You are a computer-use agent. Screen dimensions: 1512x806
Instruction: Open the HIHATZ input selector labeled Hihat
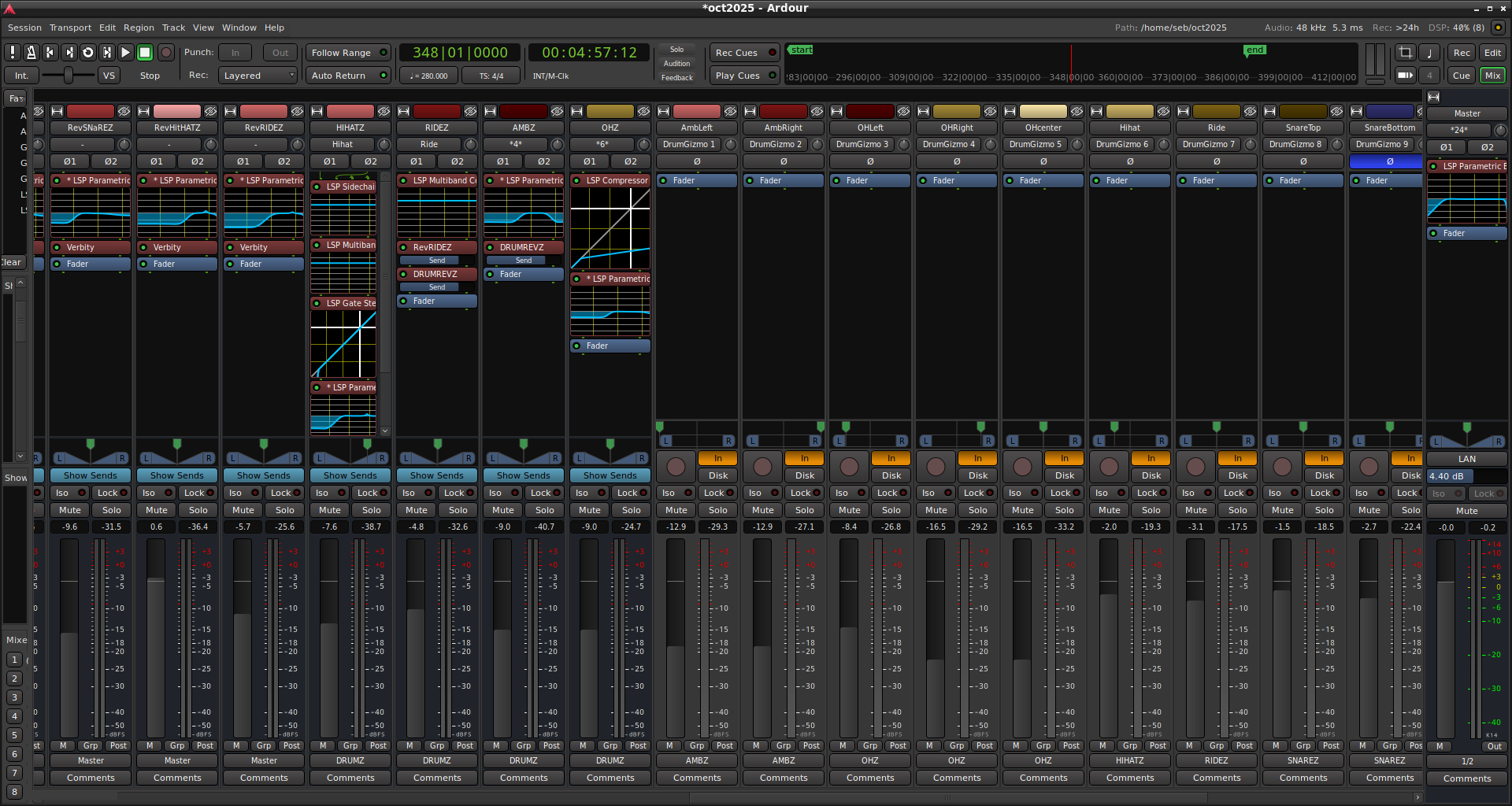pos(343,145)
